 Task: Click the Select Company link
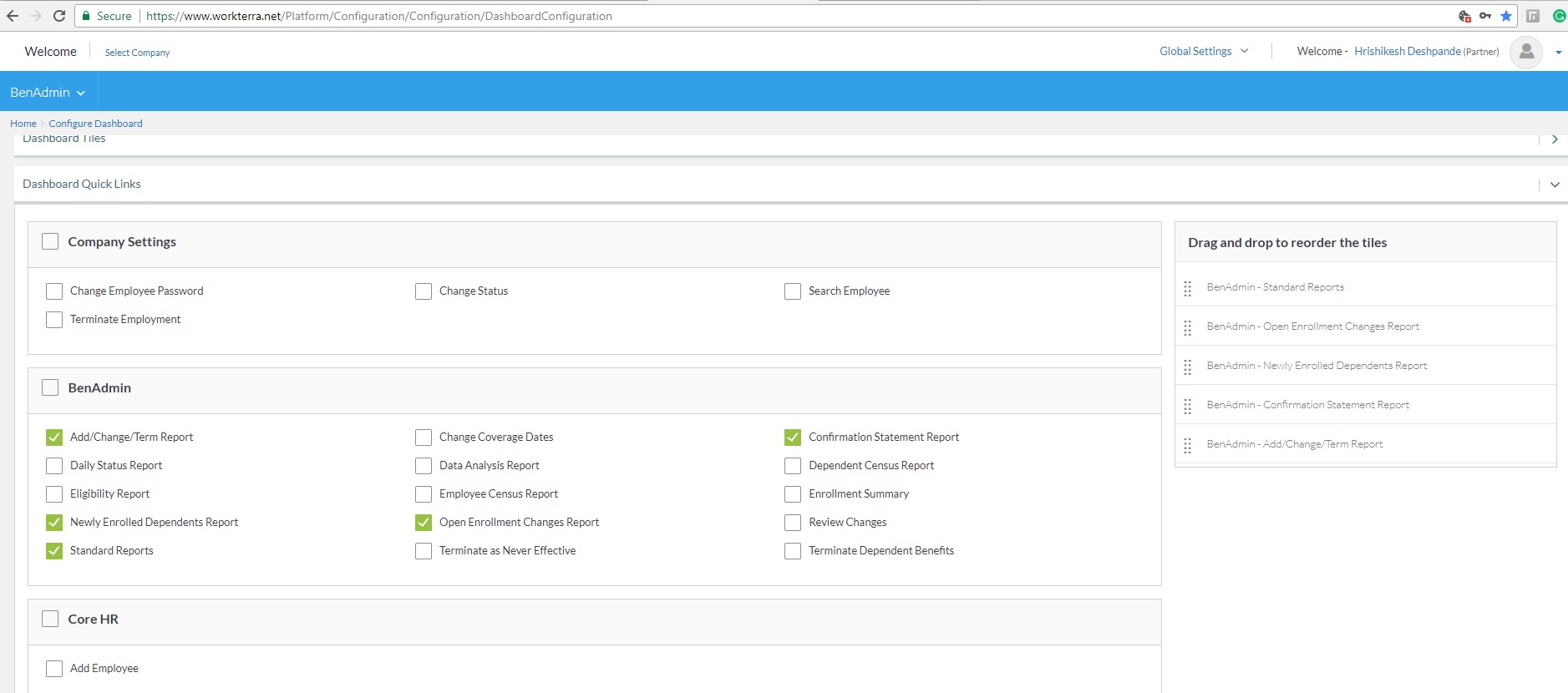click(137, 53)
